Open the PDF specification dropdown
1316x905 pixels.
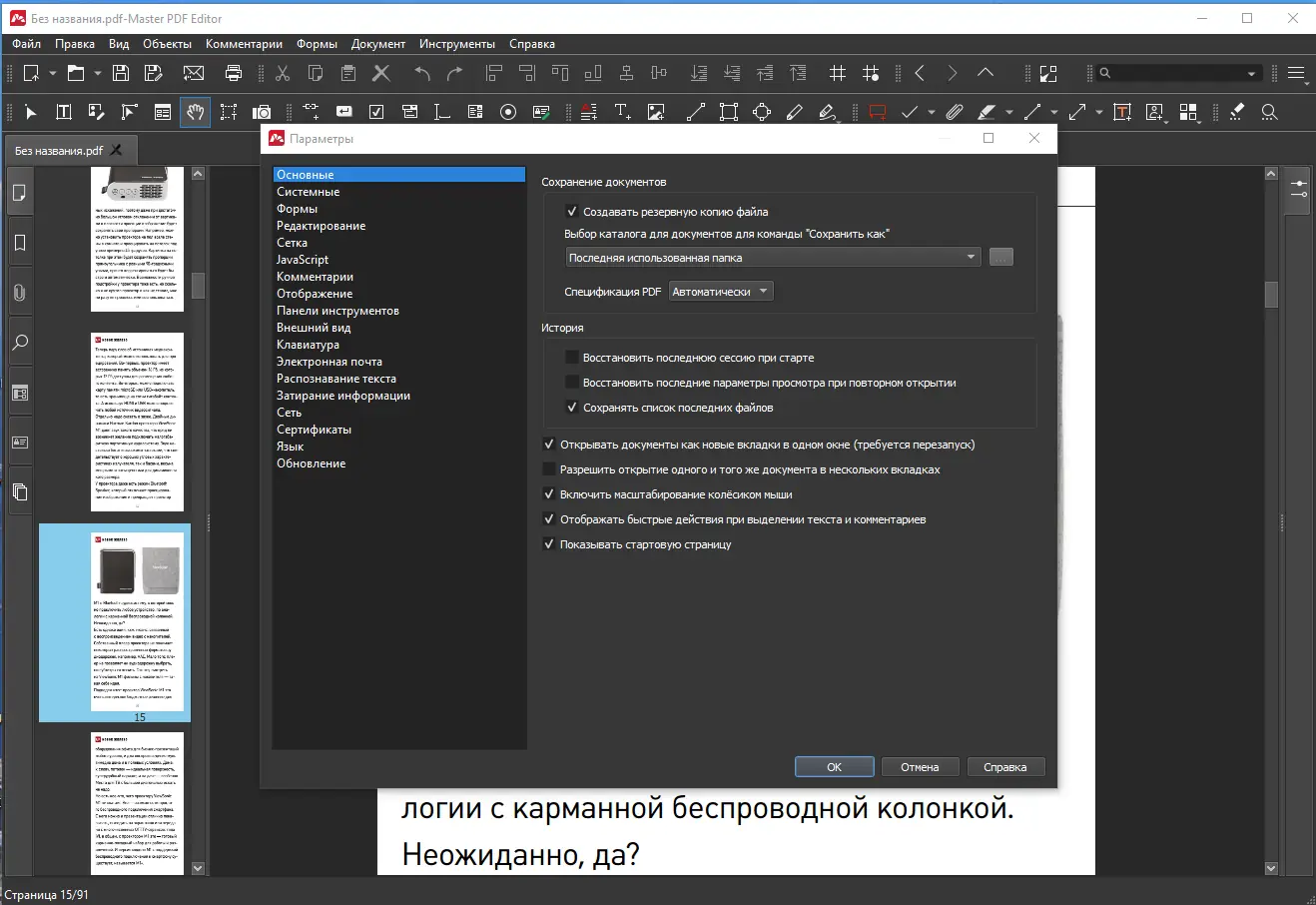tap(720, 291)
